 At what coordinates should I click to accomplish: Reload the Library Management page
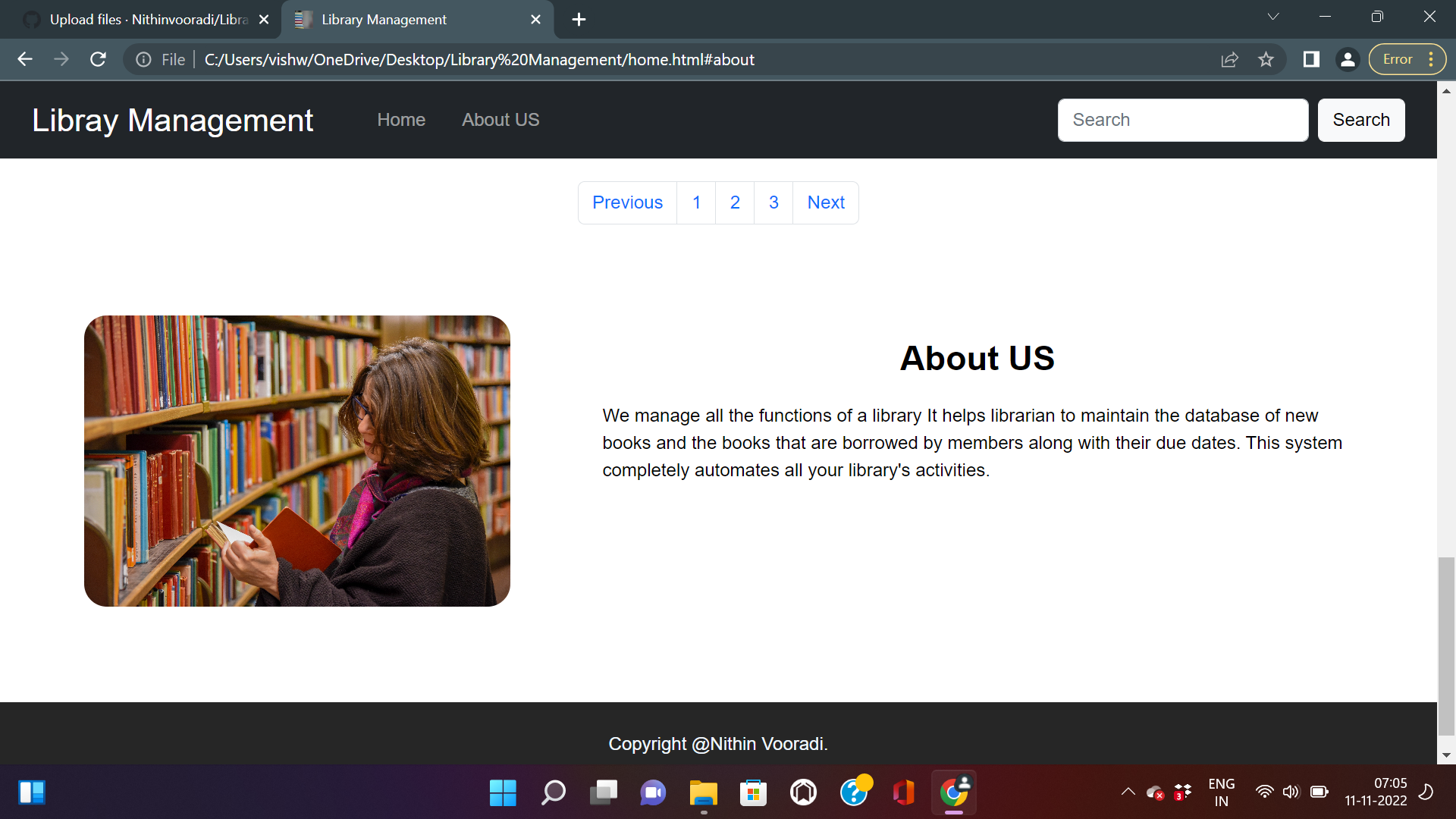pyautogui.click(x=98, y=59)
